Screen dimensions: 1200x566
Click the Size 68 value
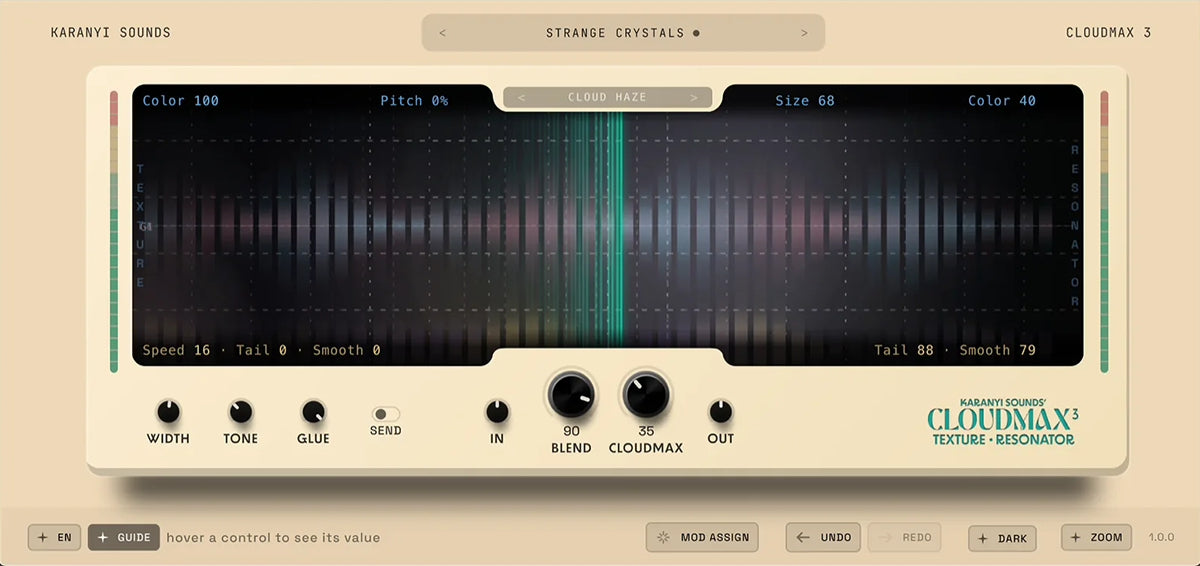click(805, 101)
